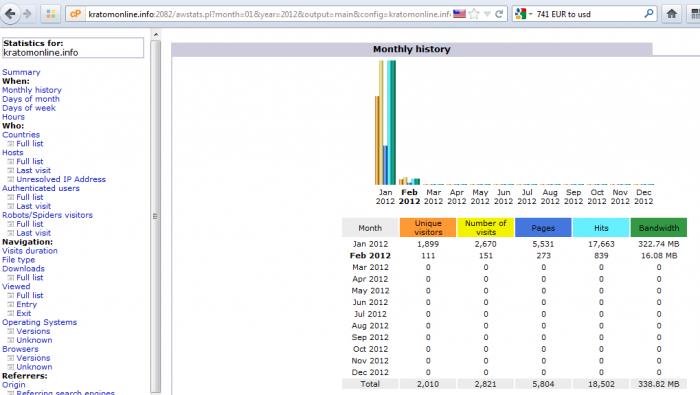Open Authenticated users link
This screenshot has height=395, width=700.
pyautogui.click(x=41, y=188)
